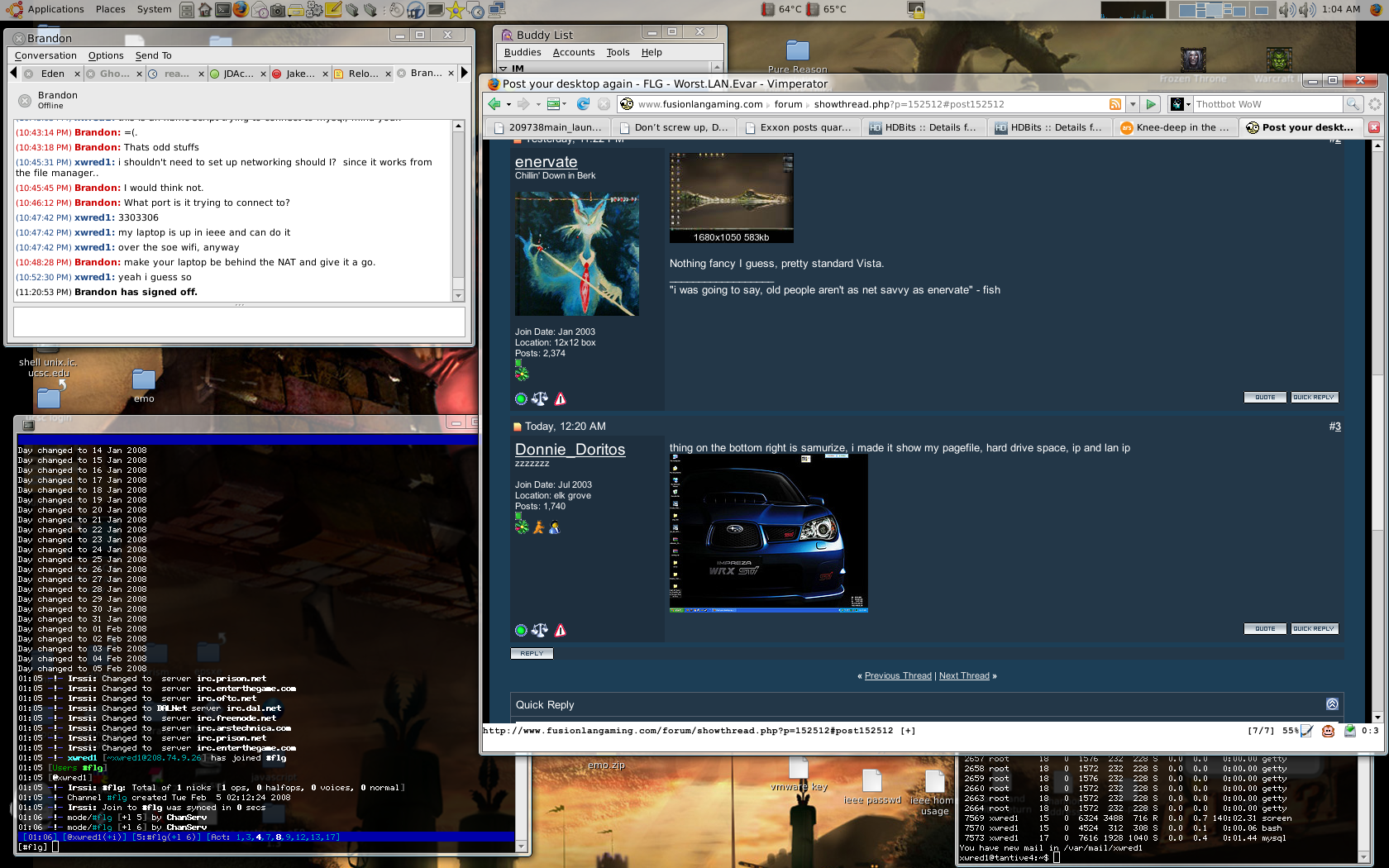Image resolution: width=1389 pixels, height=868 pixels.
Task: Open Buddies menu in Buddy List
Action: click(x=523, y=52)
